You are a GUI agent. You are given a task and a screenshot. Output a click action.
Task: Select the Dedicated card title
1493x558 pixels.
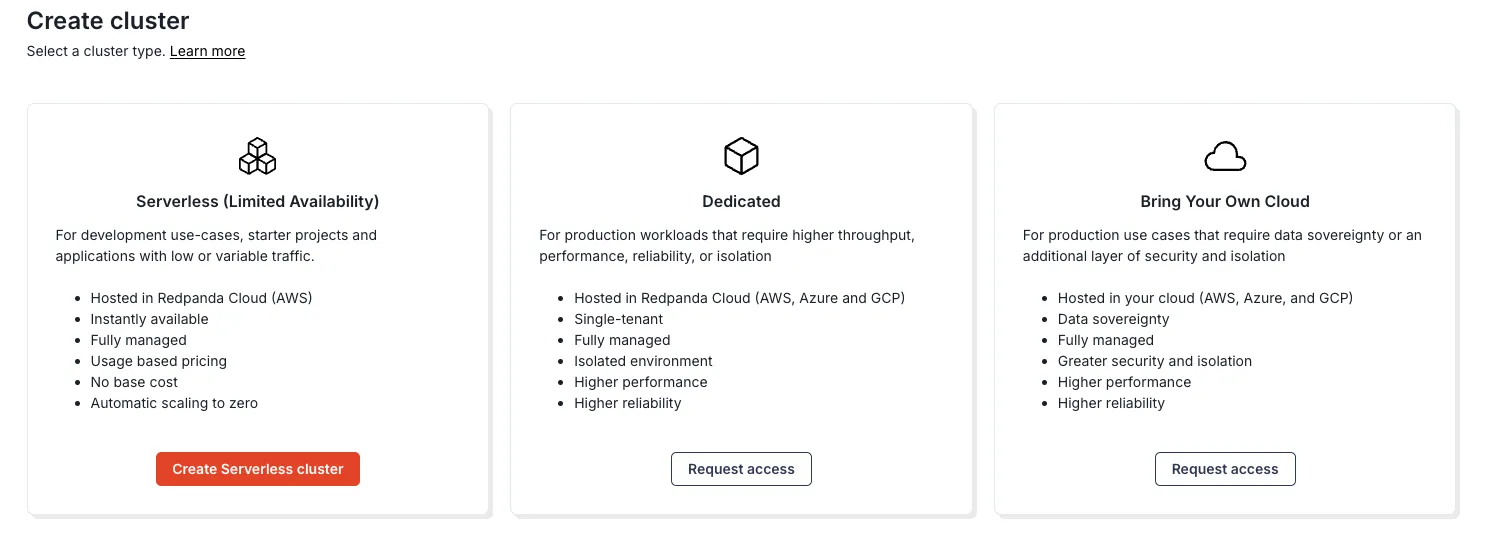click(x=741, y=201)
